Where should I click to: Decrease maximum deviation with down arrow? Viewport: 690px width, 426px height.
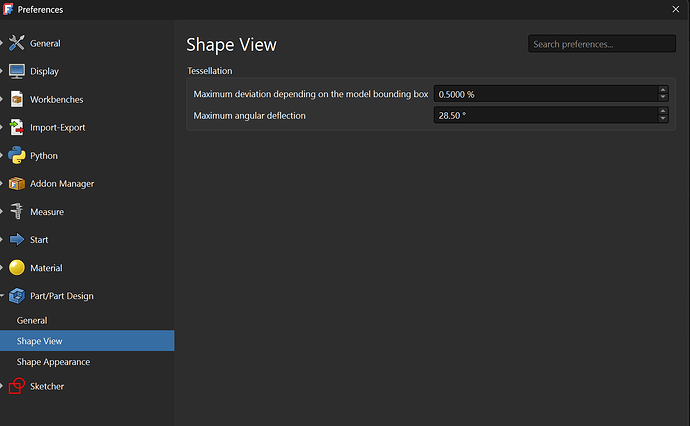[663, 98]
